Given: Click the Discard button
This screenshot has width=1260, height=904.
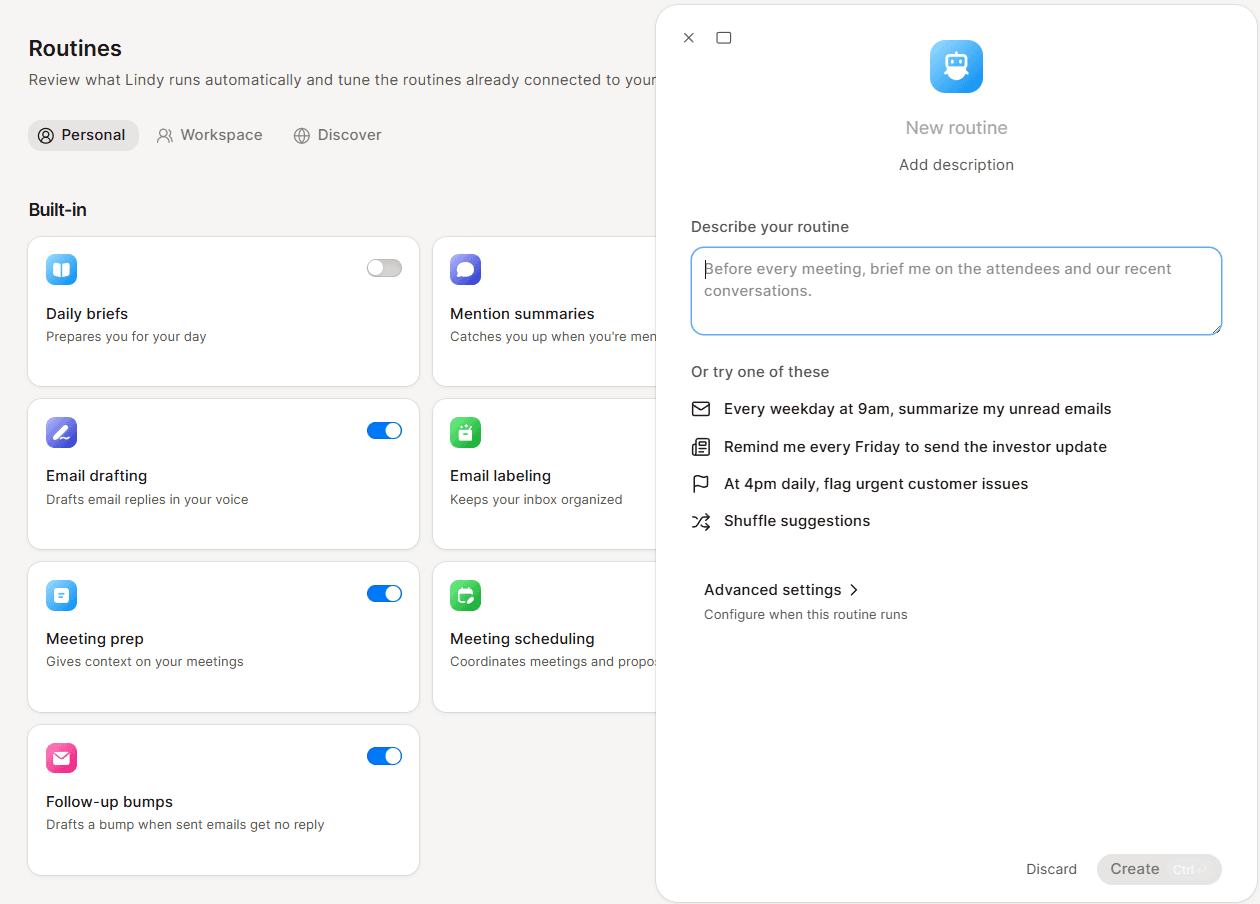Looking at the screenshot, I should click(x=1051, y=869).
